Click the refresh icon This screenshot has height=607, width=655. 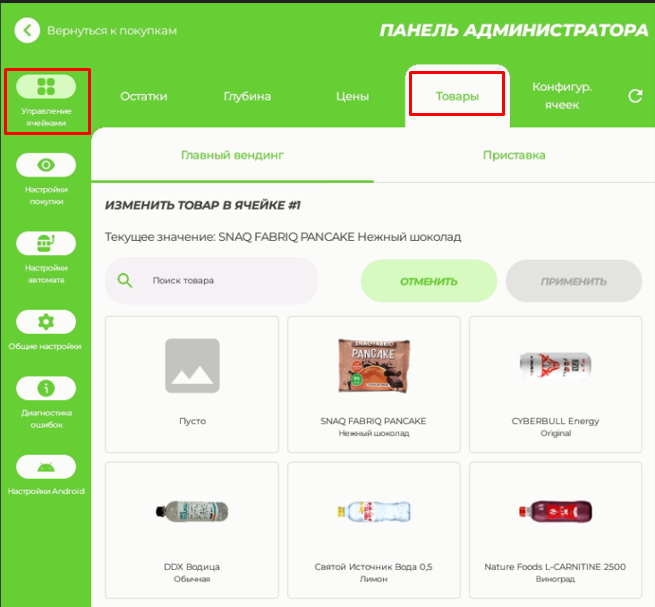point(634,96)
